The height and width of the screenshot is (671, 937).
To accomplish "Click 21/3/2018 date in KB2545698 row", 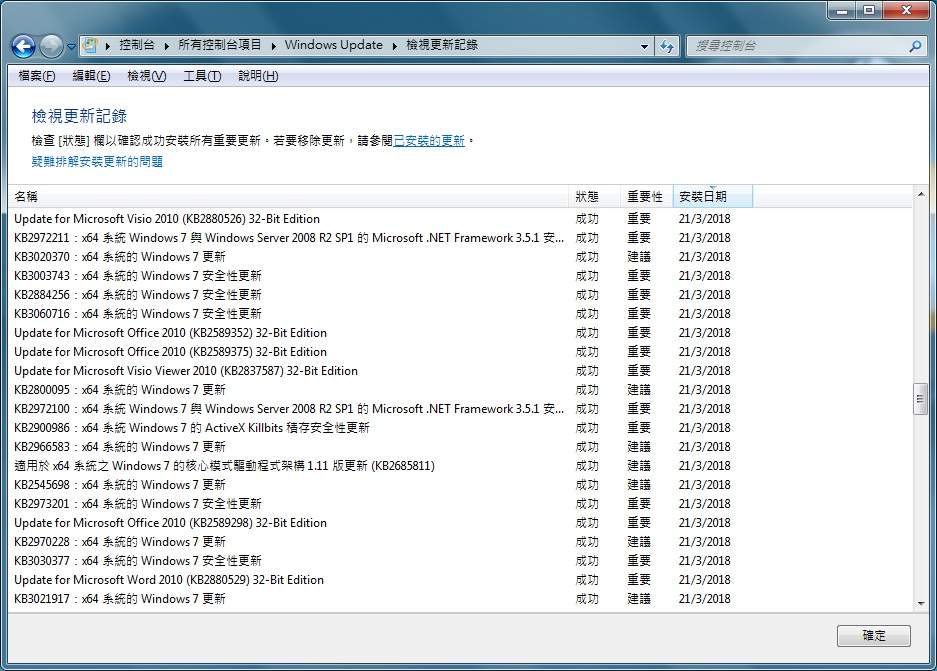I will coord(705,485).
